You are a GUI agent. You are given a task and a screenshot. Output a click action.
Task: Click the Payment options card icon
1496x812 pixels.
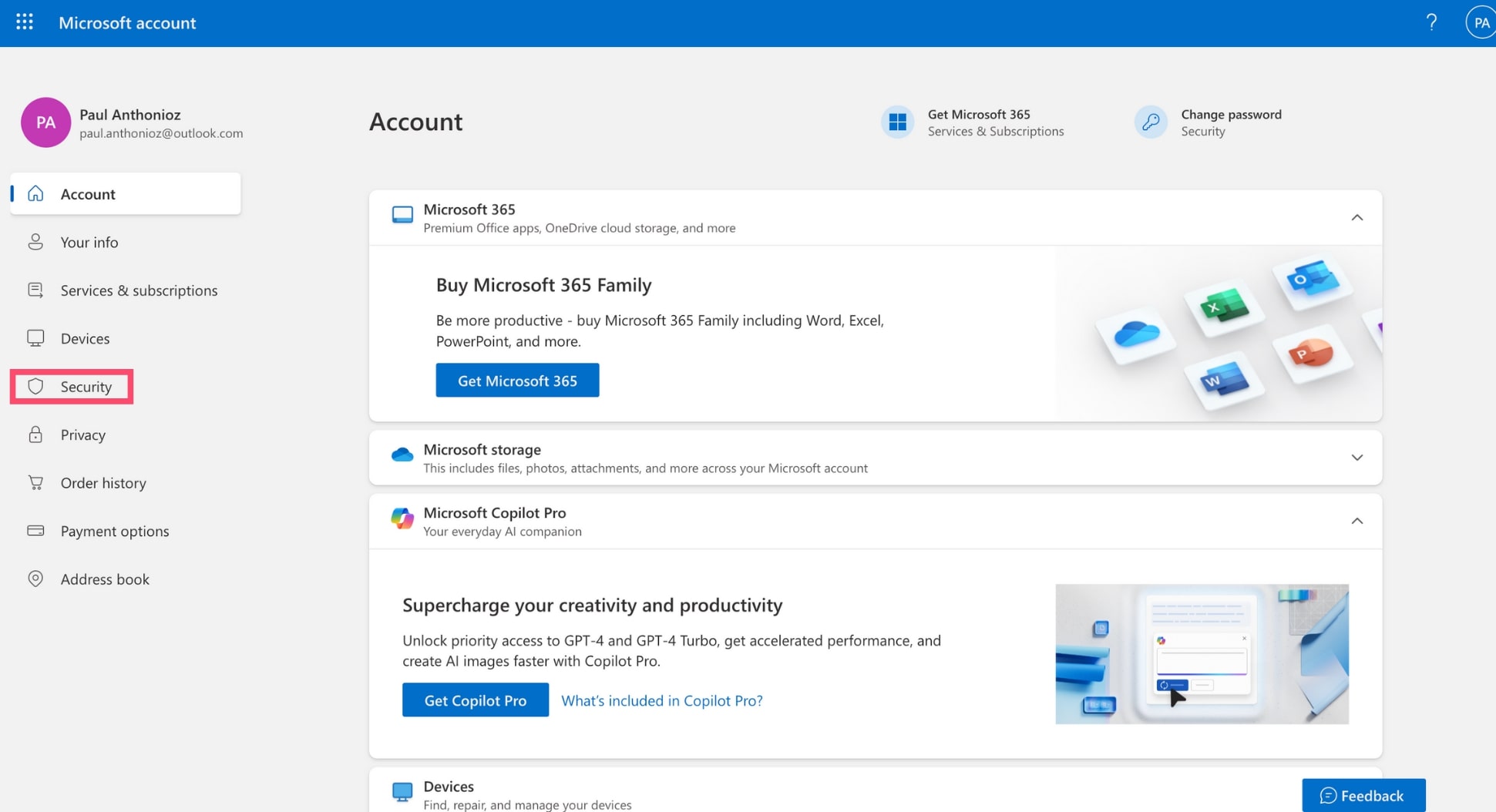(35, 530)
